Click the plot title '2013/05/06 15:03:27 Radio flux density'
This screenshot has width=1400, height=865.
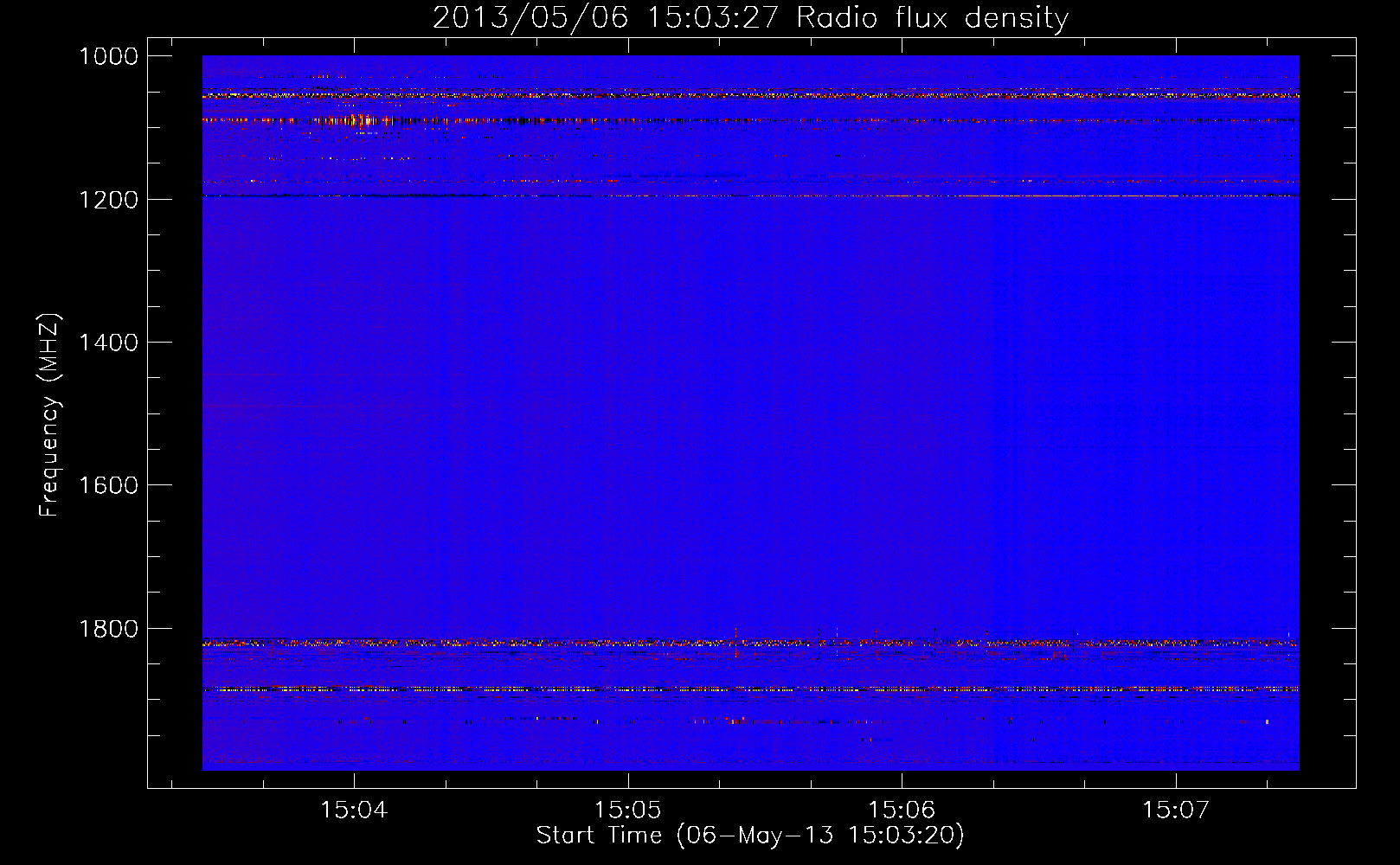pyautogui.click(x=750, y=17)
